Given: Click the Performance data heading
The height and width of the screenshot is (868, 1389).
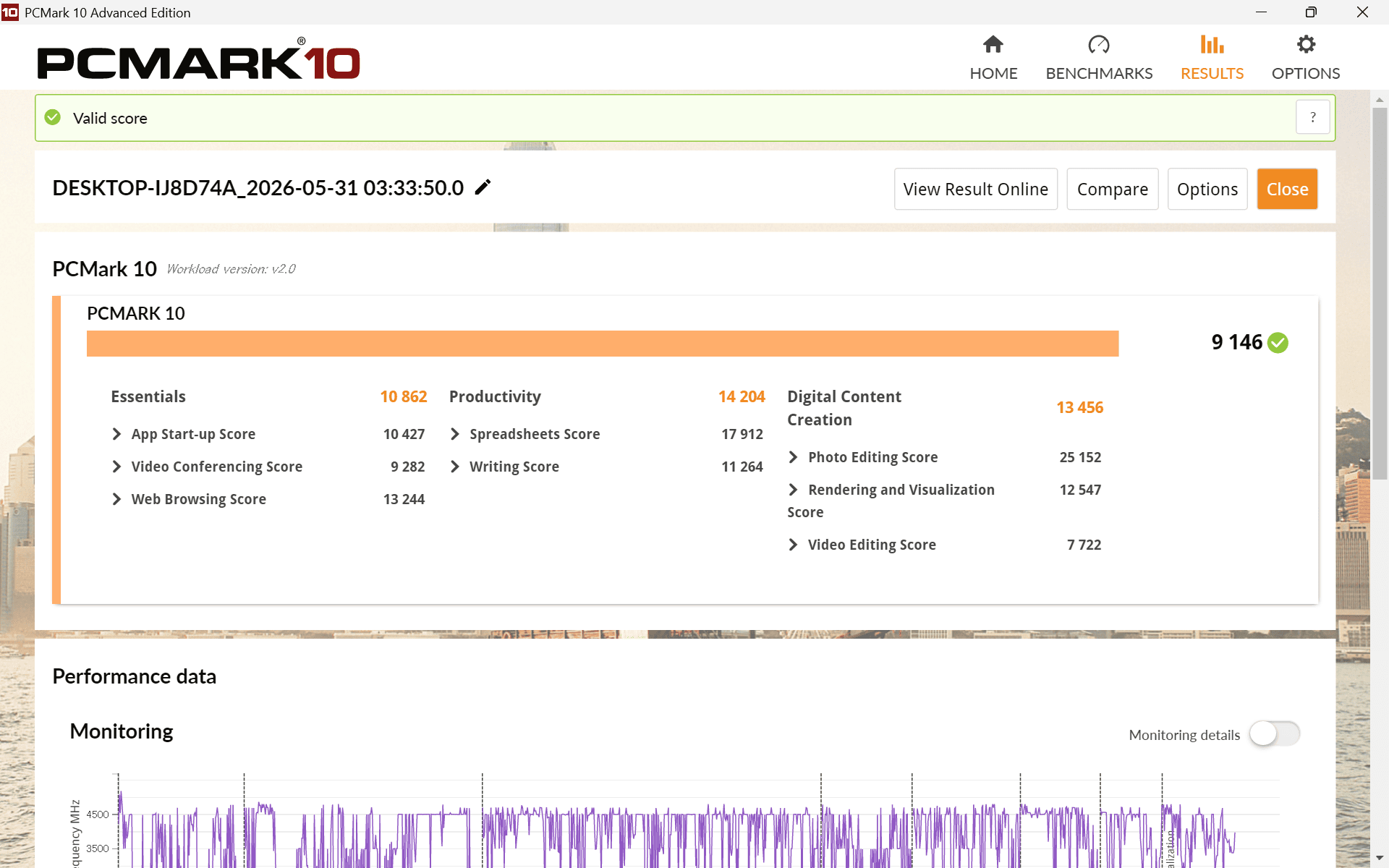Looking at the screenshot, I should [x=135, y=676].
